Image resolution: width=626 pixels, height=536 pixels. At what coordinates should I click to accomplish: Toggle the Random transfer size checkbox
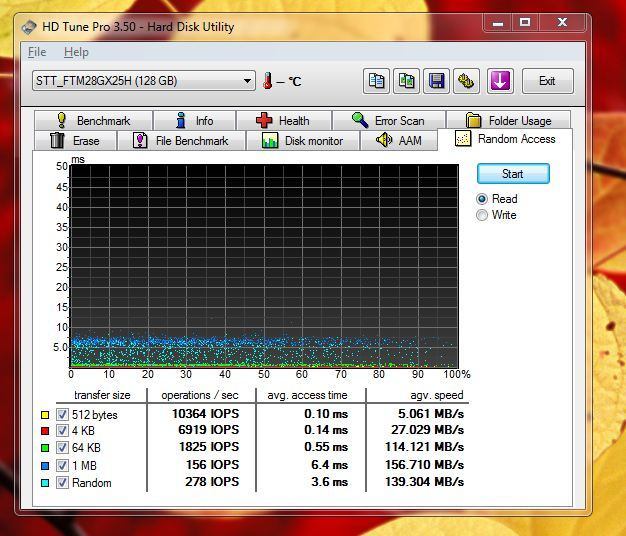coord(62,483)
